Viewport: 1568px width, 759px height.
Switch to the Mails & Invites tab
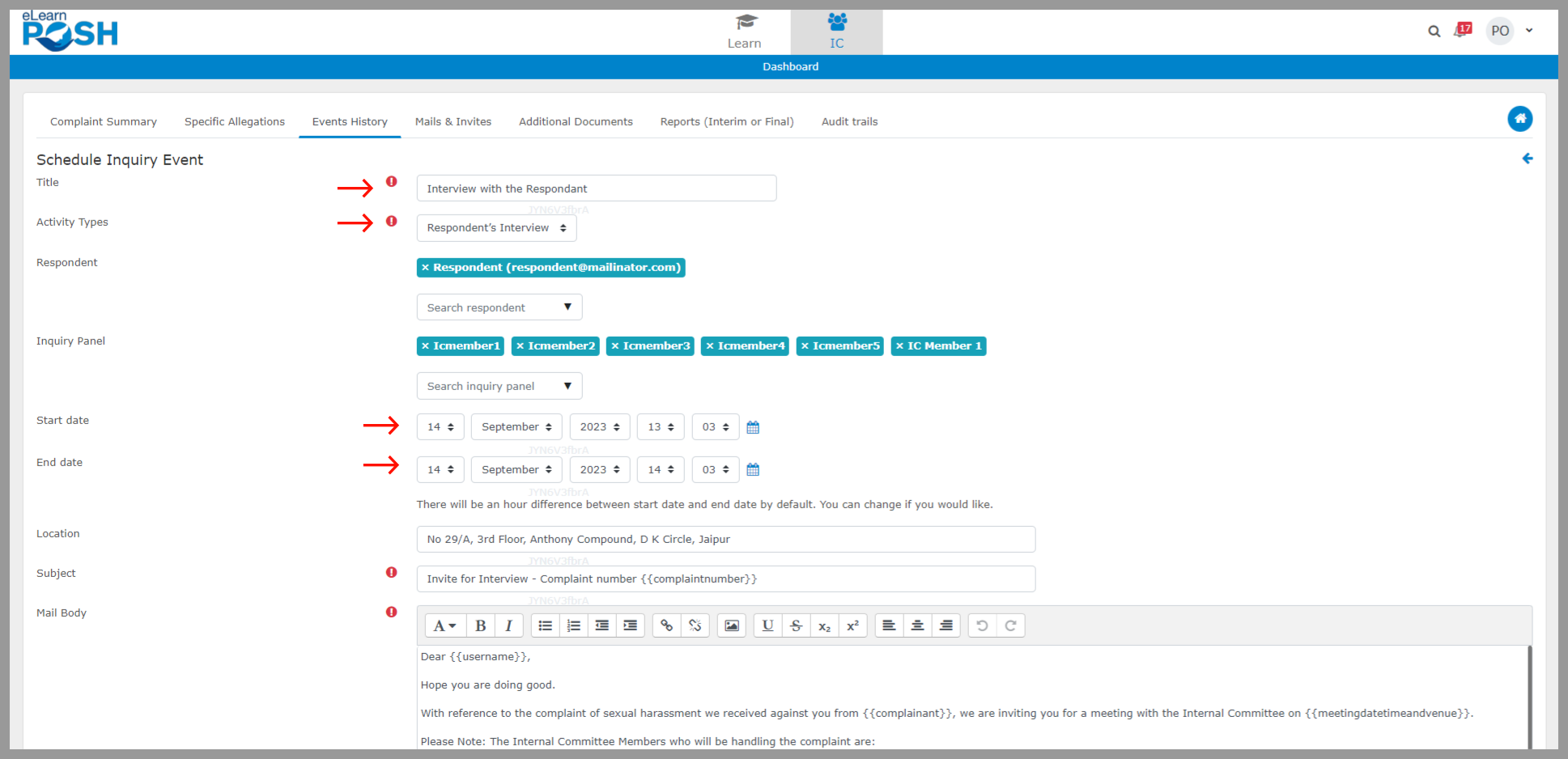tap(453, 121)
